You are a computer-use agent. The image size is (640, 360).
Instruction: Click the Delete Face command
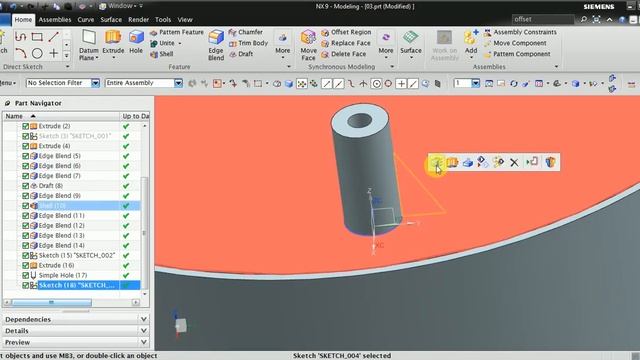click(343, 54)
